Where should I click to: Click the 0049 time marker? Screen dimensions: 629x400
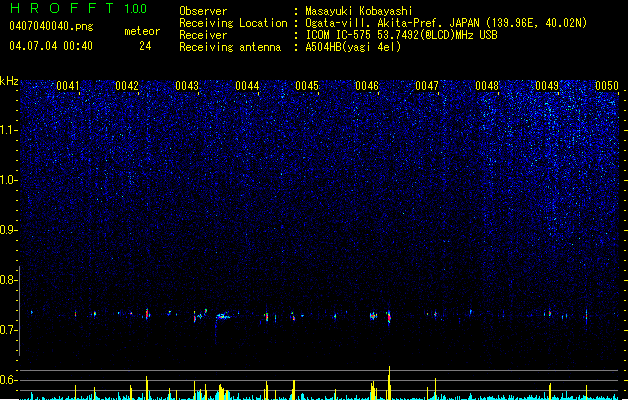point(547,86)
